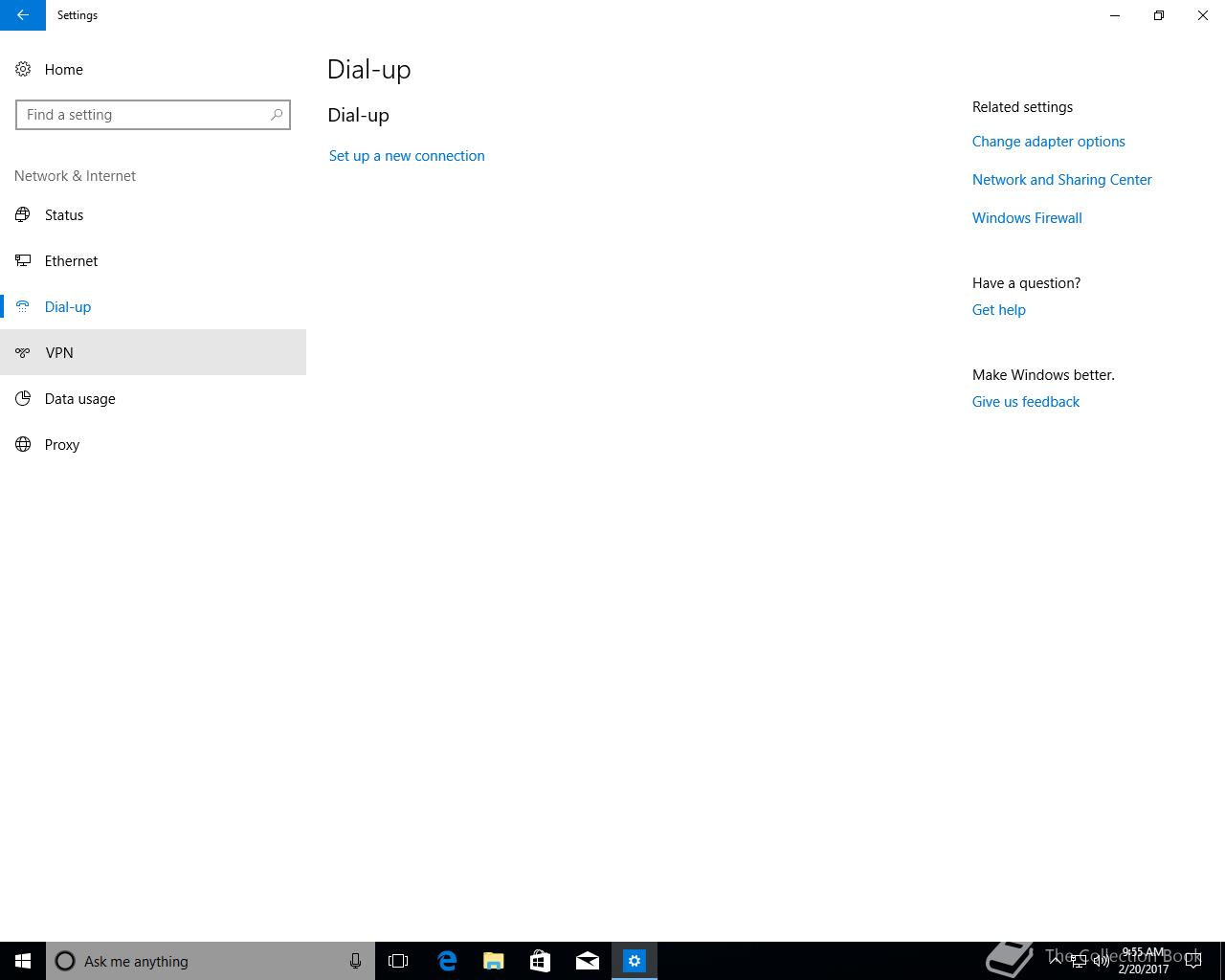Open the Windows Store taskbar icon

click(540, 961)
